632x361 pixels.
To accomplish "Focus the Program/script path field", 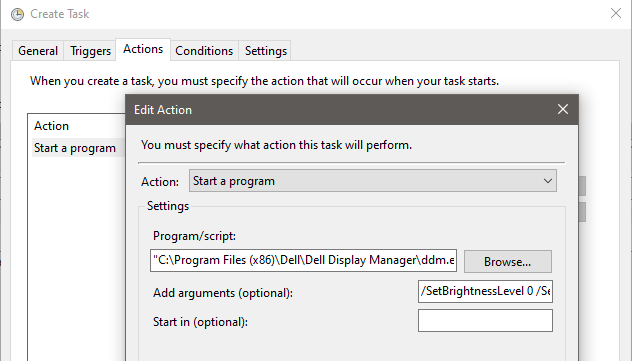I will tap(303, 260).
